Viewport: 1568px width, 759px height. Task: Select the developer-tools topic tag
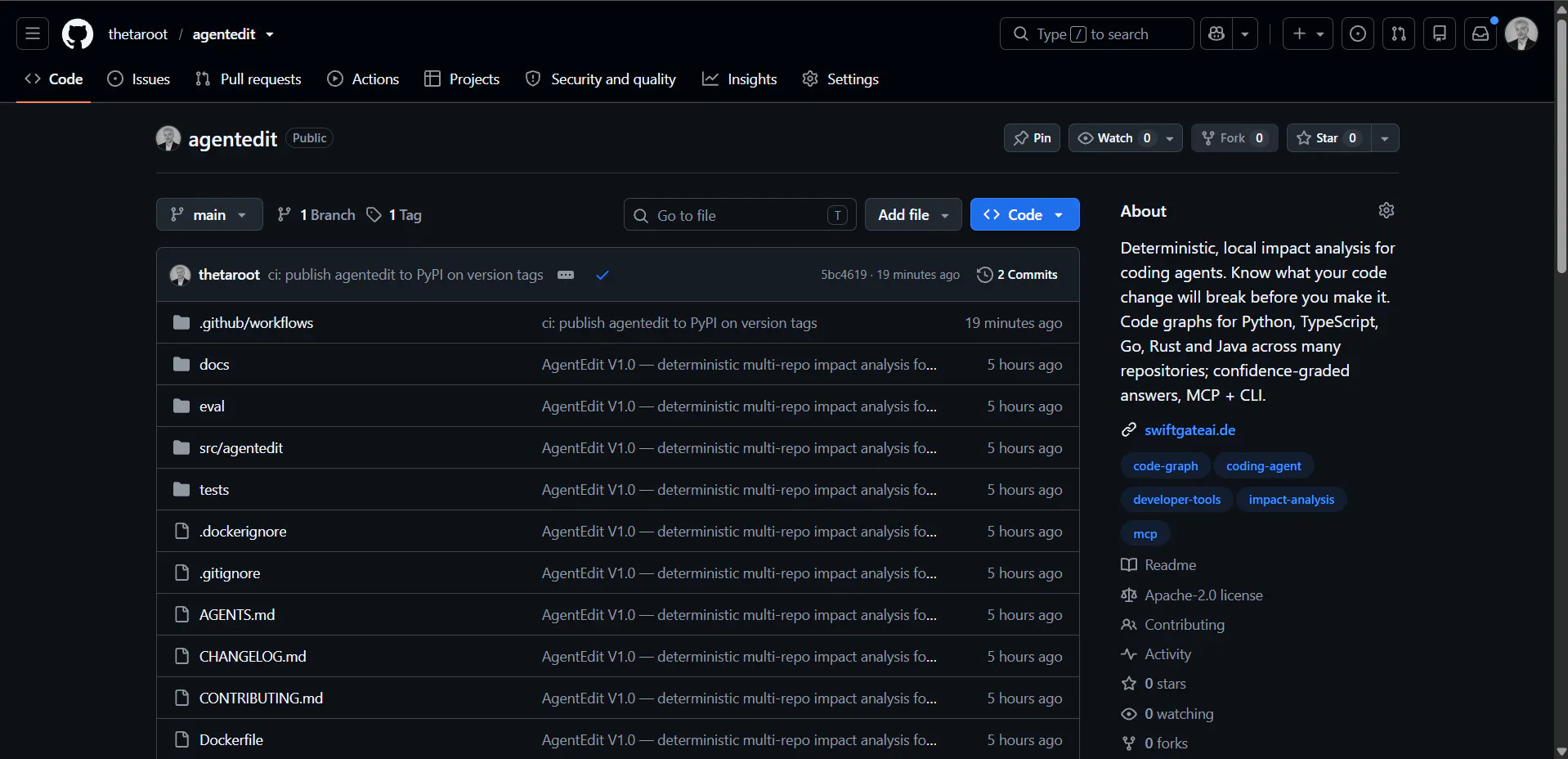pyautogui.click(x=1177, y=500)
